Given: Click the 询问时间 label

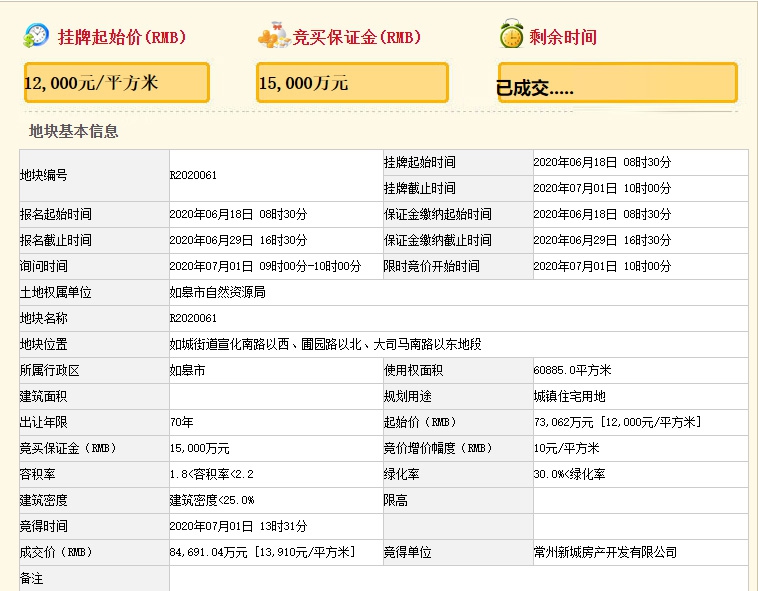Looking at the screenshot, I should tap(44, 266).
